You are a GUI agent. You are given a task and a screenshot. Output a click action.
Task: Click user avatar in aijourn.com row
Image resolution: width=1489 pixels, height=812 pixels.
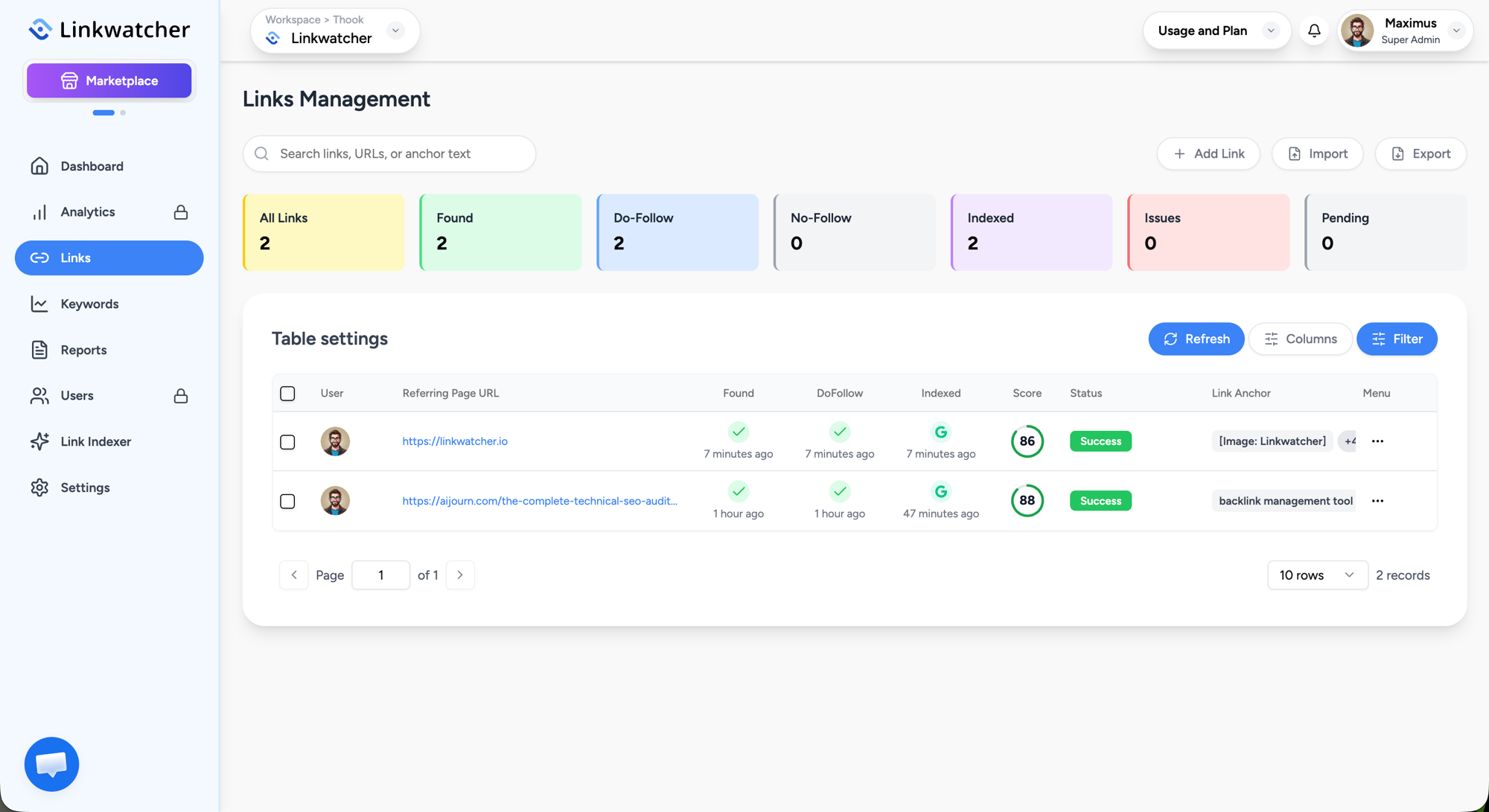[335, 501]
